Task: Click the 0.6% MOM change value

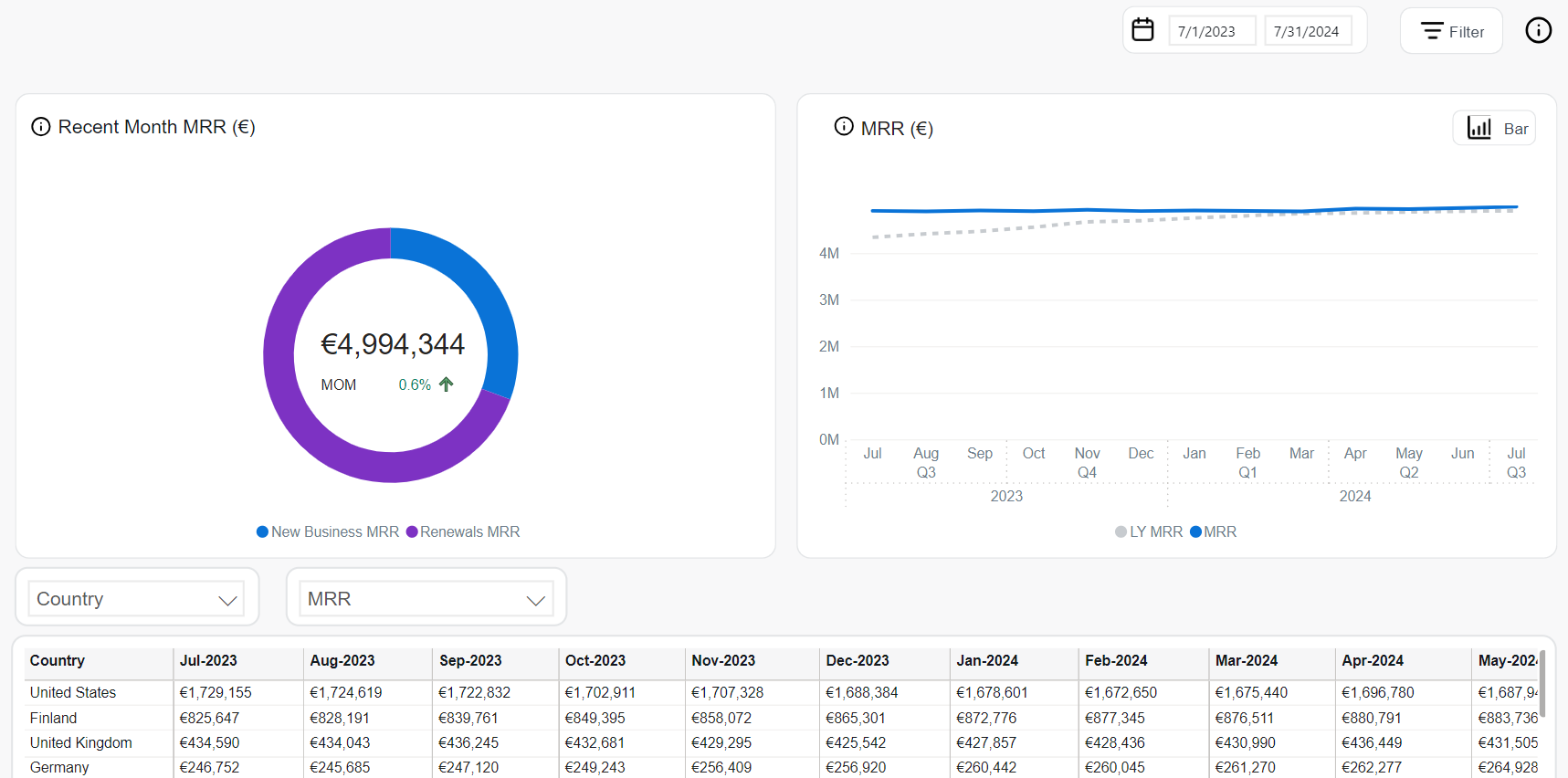Action: pyautogui.click(x=415, y=384)
